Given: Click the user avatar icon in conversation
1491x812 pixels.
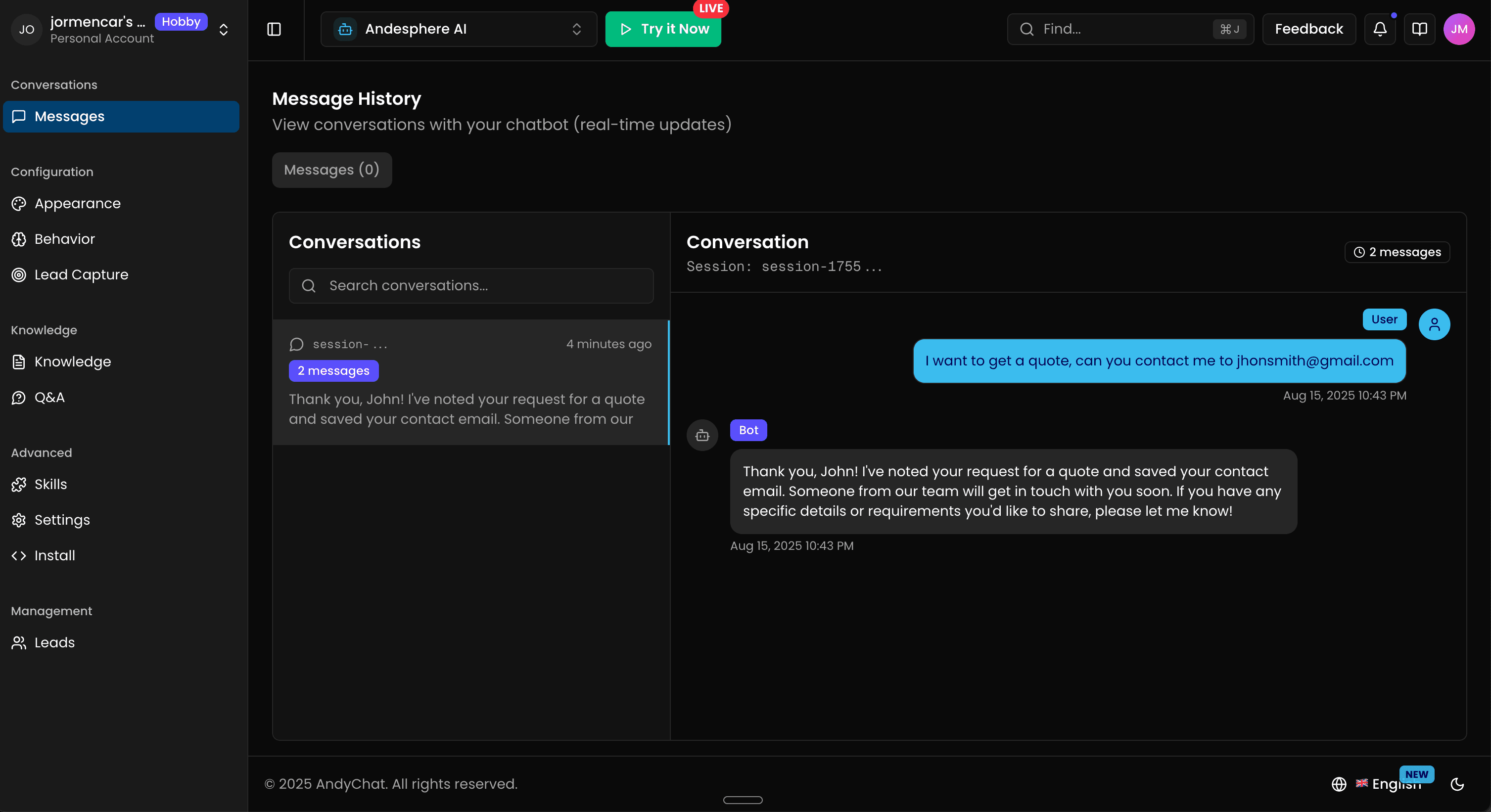Looking at the screenshot, I should pos(1434,324).
